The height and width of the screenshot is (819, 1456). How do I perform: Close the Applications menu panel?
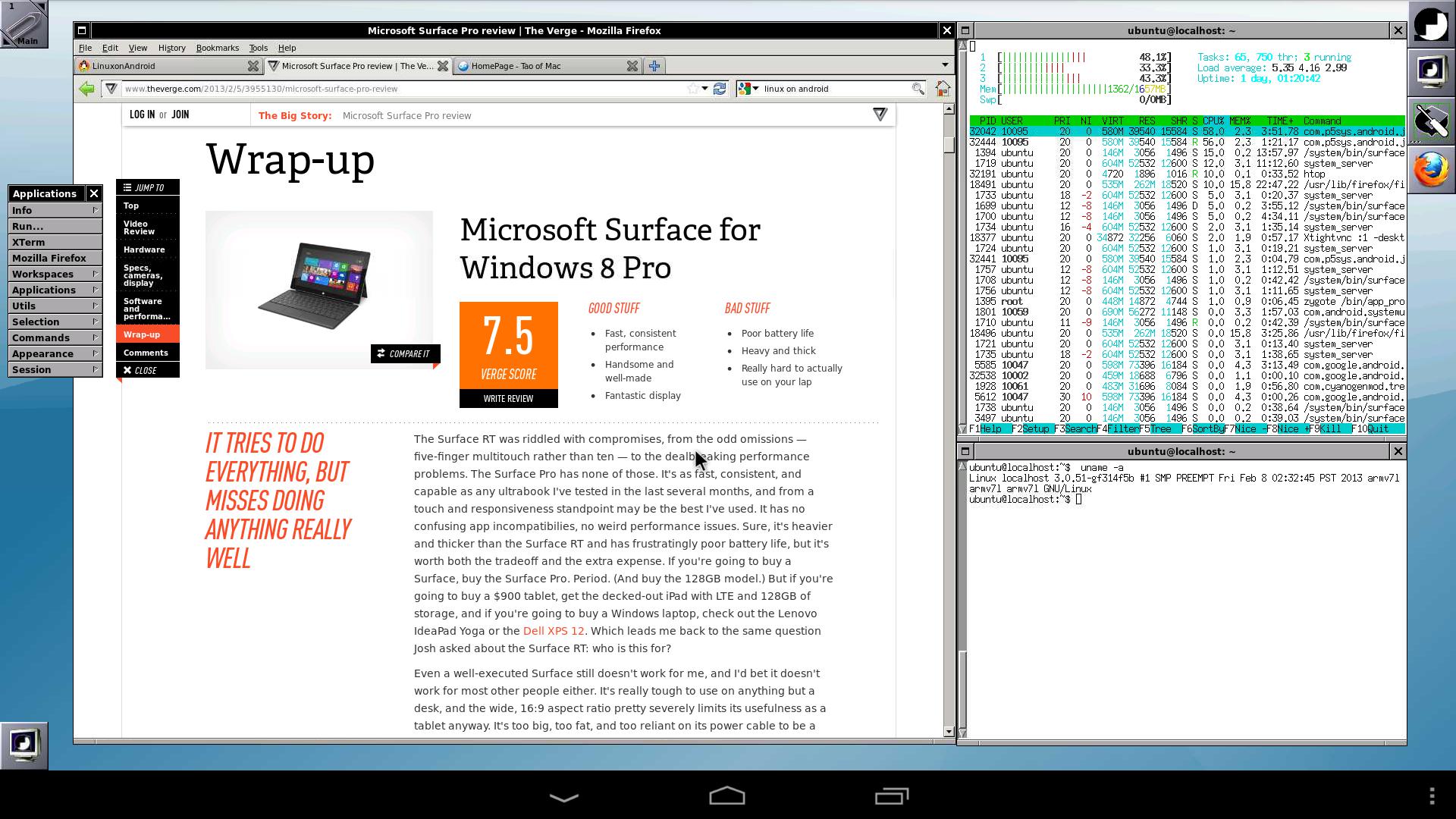94,193
